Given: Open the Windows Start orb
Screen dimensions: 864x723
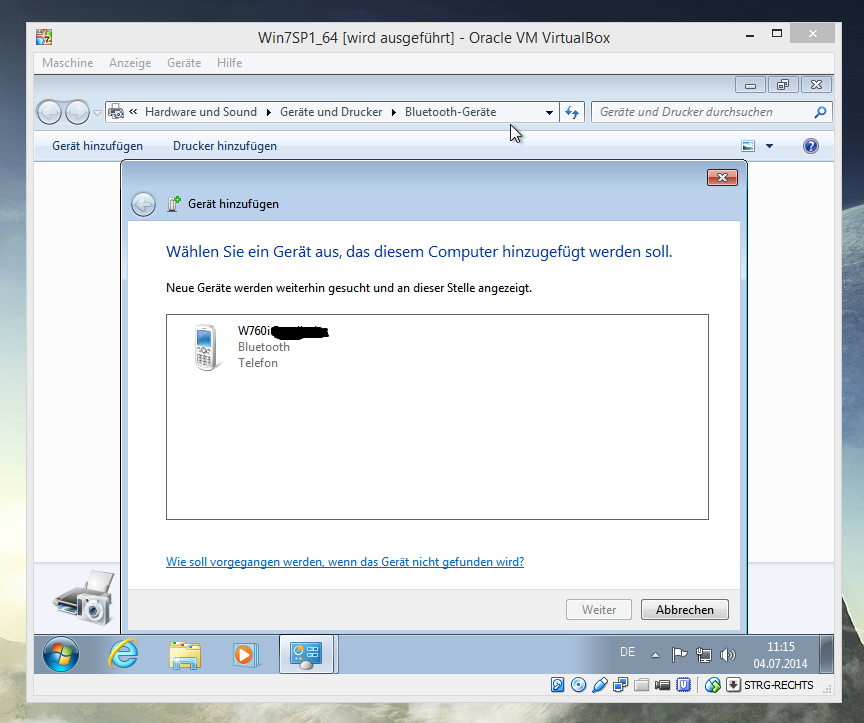Looking at the screenshot, I should pos(61,654).
